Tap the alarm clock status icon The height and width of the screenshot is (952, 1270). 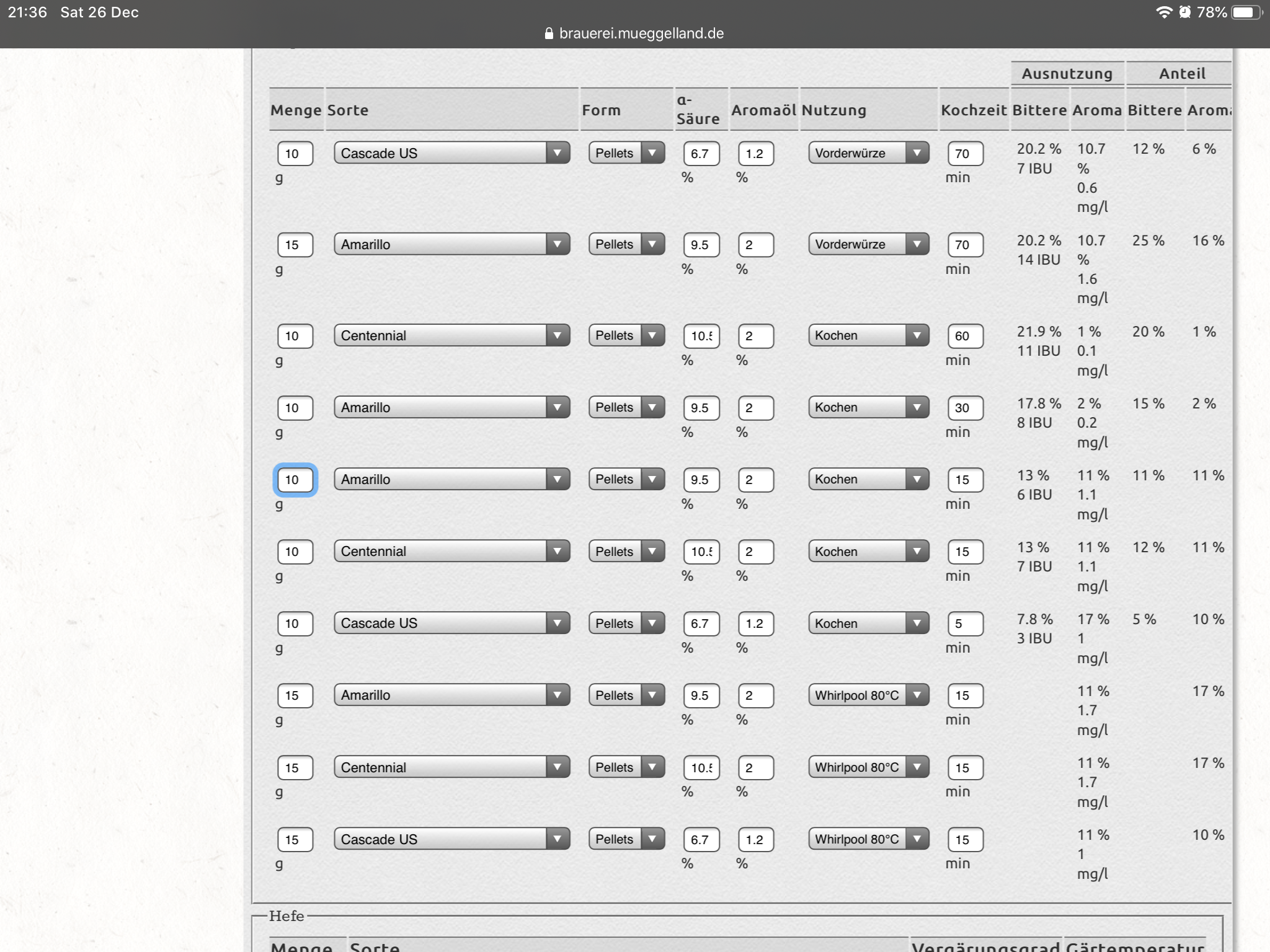1185,12
